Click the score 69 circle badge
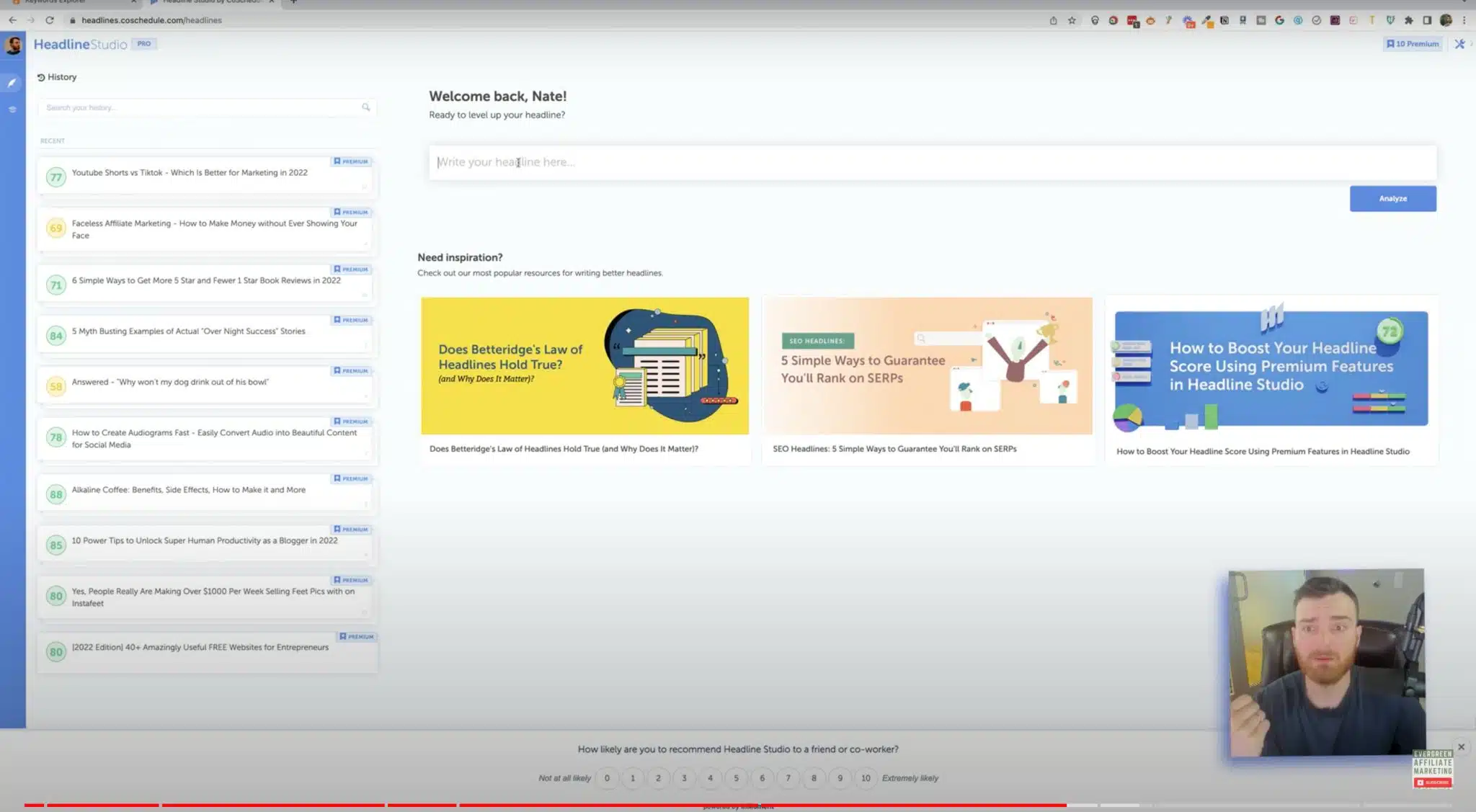 tap(55, 228)
